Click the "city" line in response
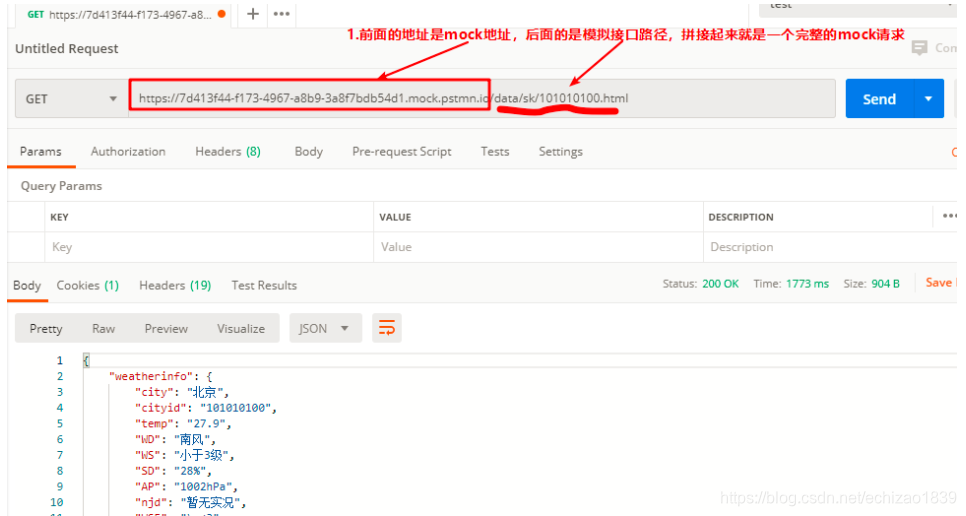Screen dimensions: 966x516 point(182,392)
